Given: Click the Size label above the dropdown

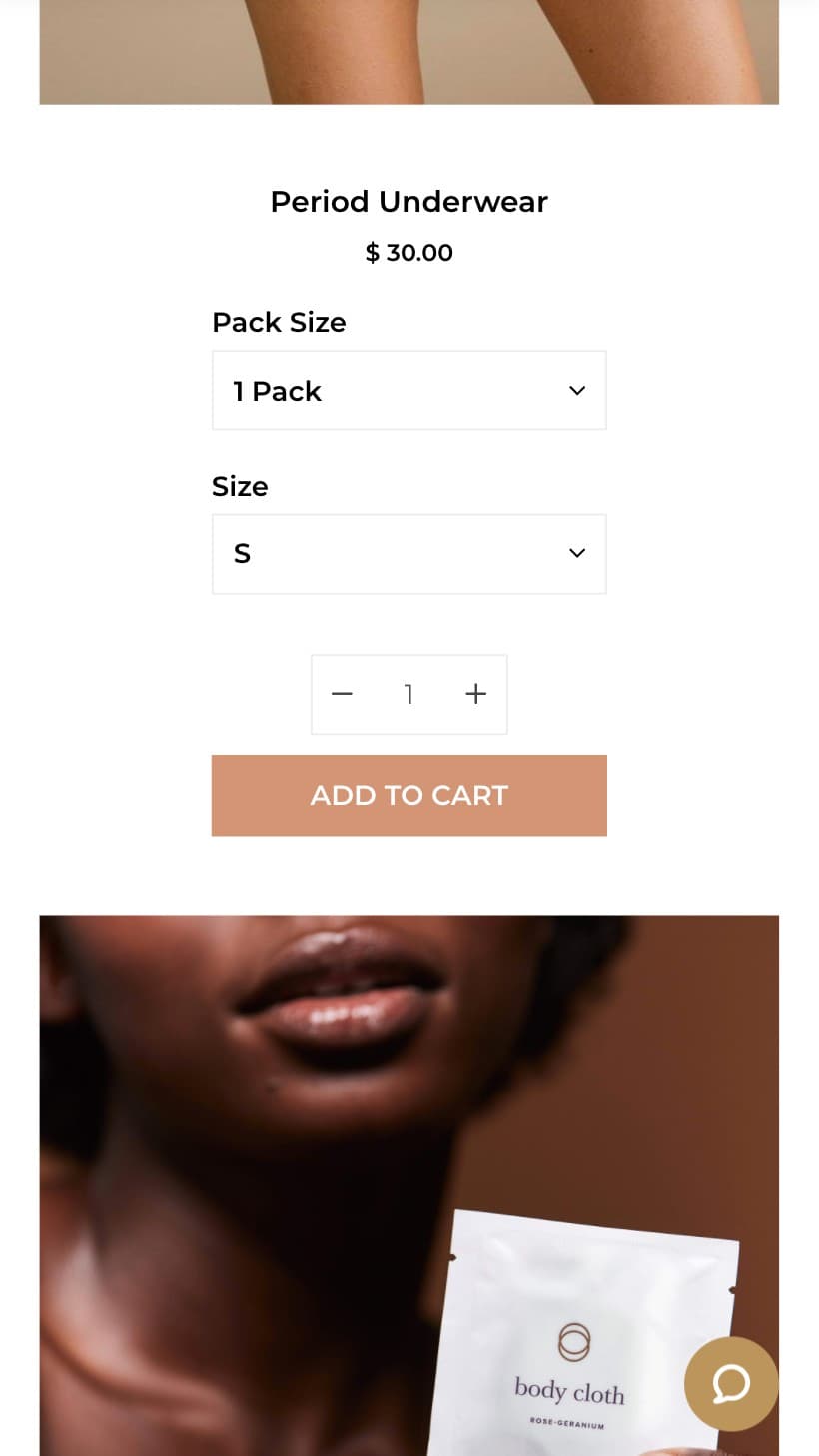Looking at the screenshot, I should point(240,486).
